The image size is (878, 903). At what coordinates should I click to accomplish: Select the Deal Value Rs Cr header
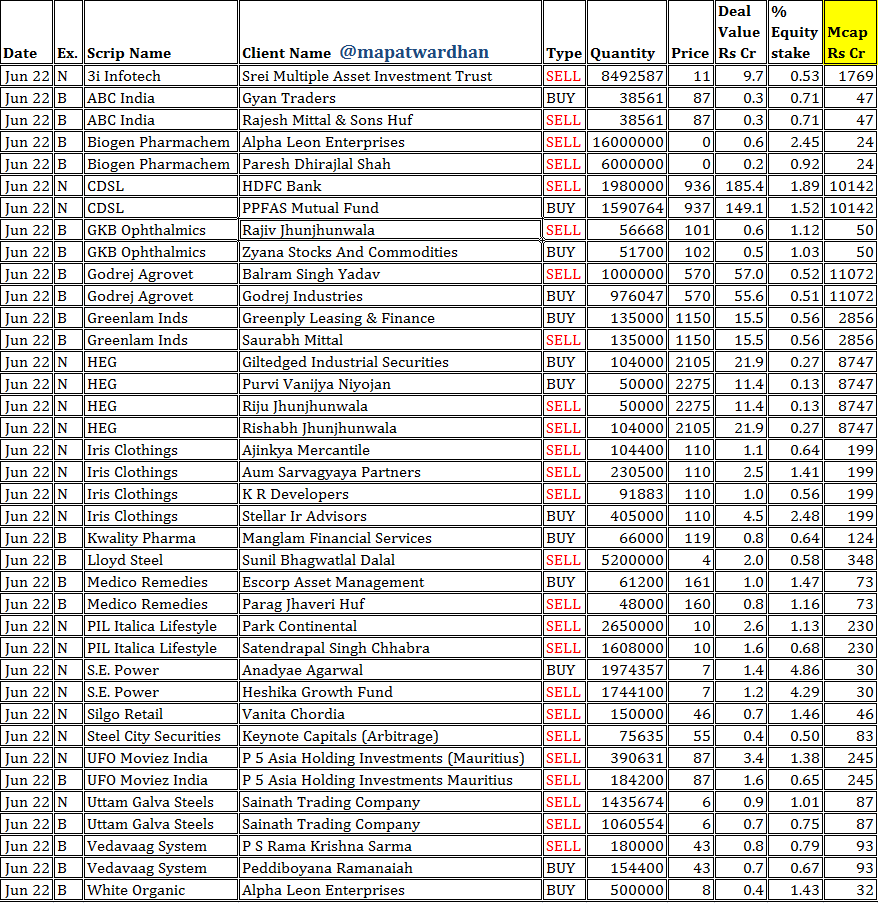pyautogui.click(x=739, y=32)
